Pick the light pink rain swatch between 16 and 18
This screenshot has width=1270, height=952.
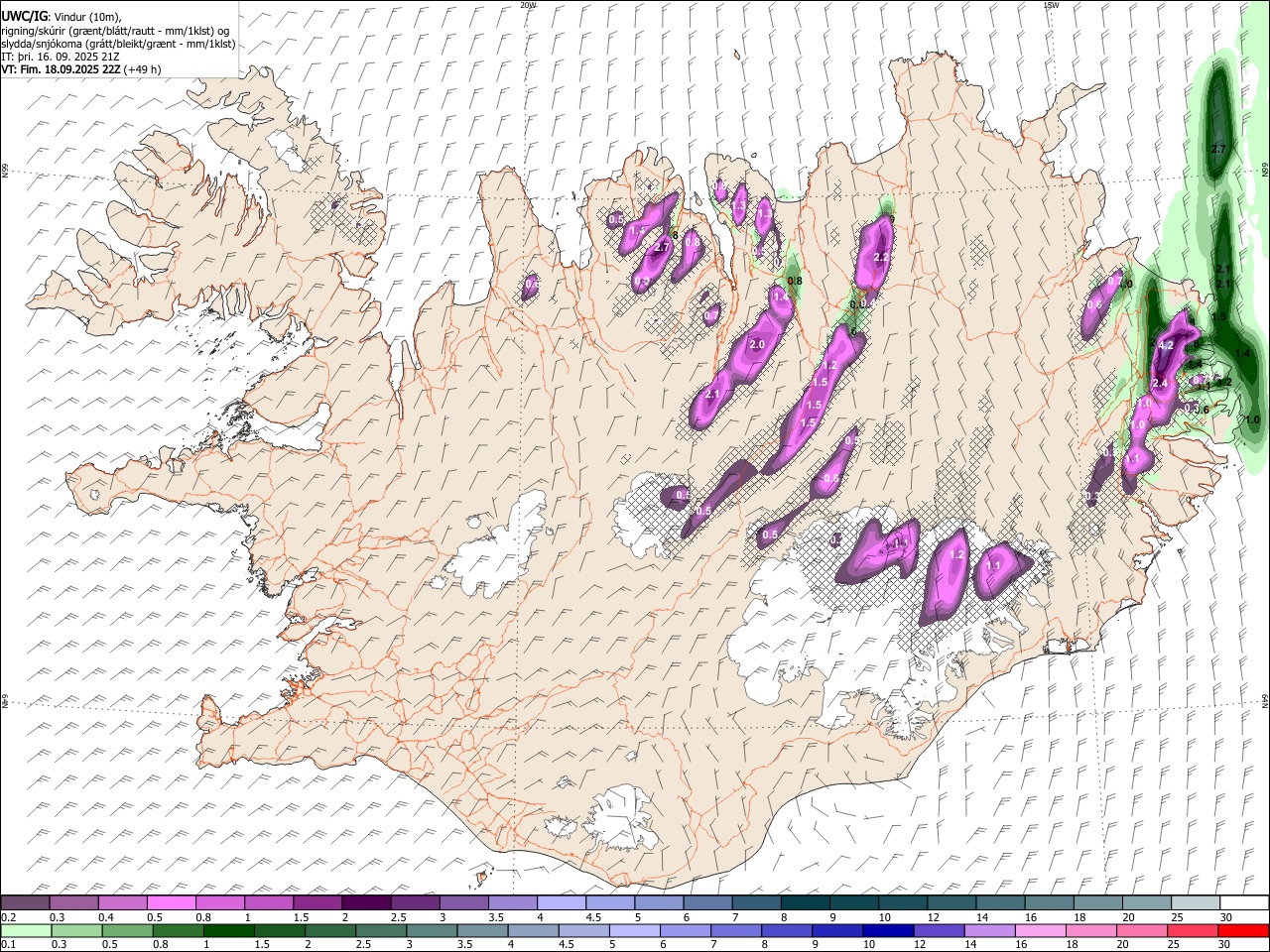coord(1040,931)
